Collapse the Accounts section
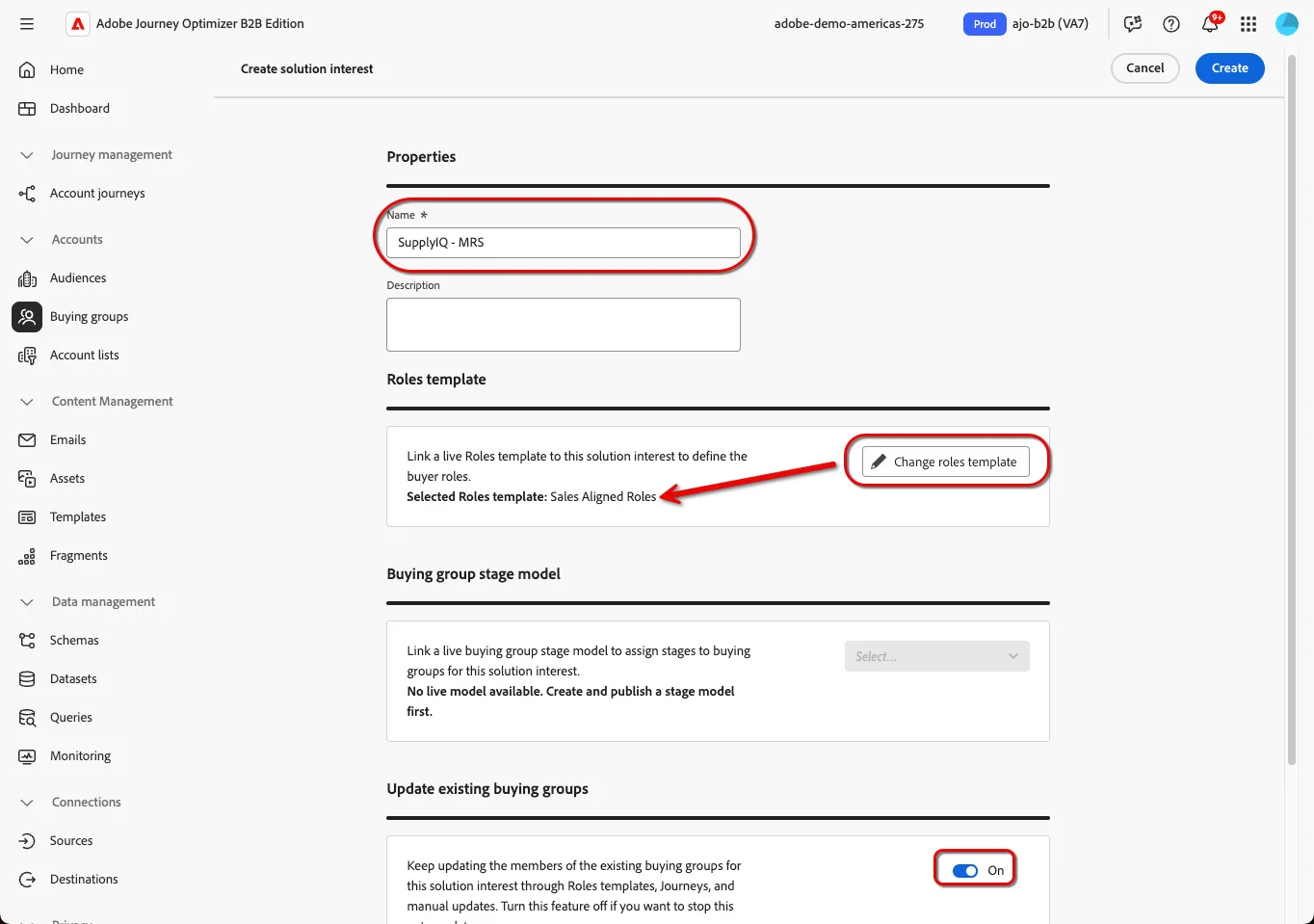Viewport: 1314px width, 924px height. [27, 239]
